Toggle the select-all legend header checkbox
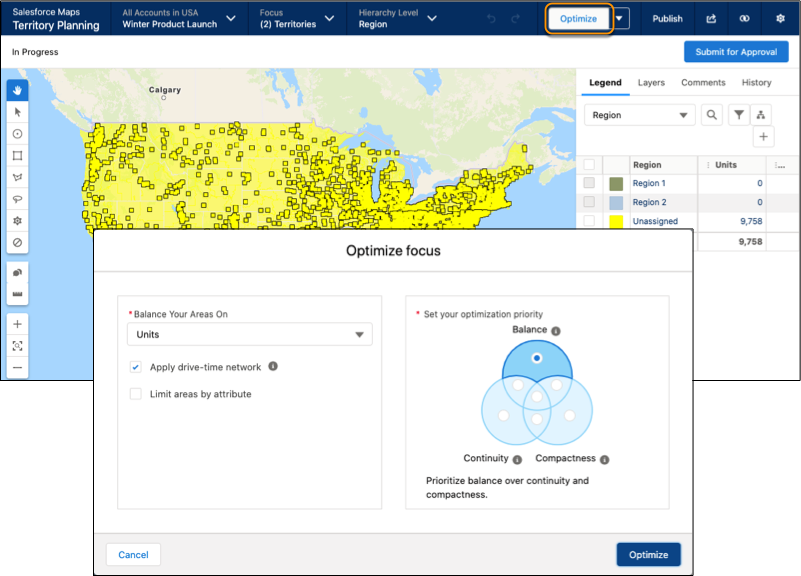 (589, 164)
